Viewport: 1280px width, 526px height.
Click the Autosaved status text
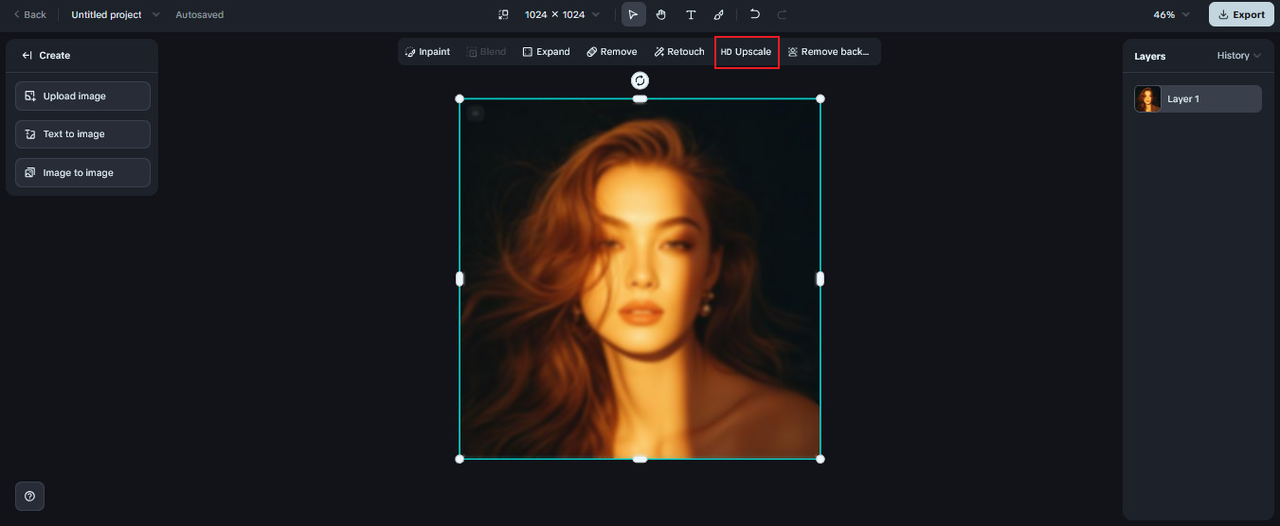click(x=200, y=15)
